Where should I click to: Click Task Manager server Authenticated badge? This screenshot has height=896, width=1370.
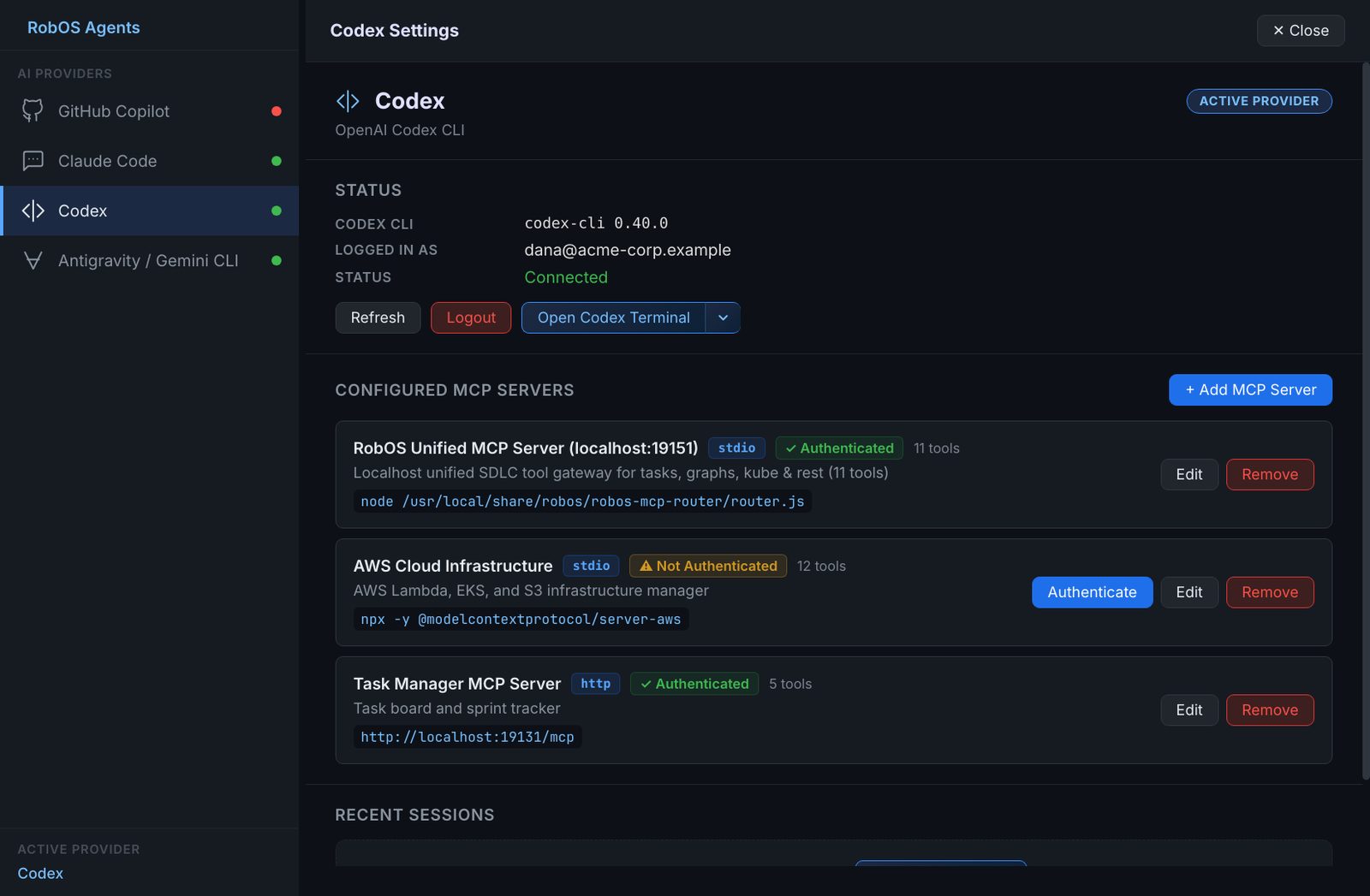pos(694,684)
